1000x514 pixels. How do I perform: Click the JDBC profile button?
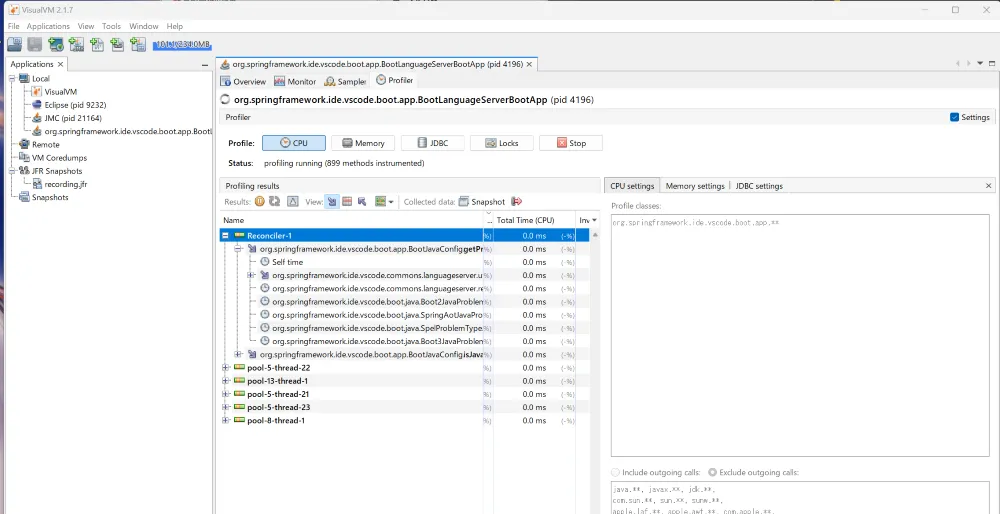pyautogui.click(x=432, y=143)
